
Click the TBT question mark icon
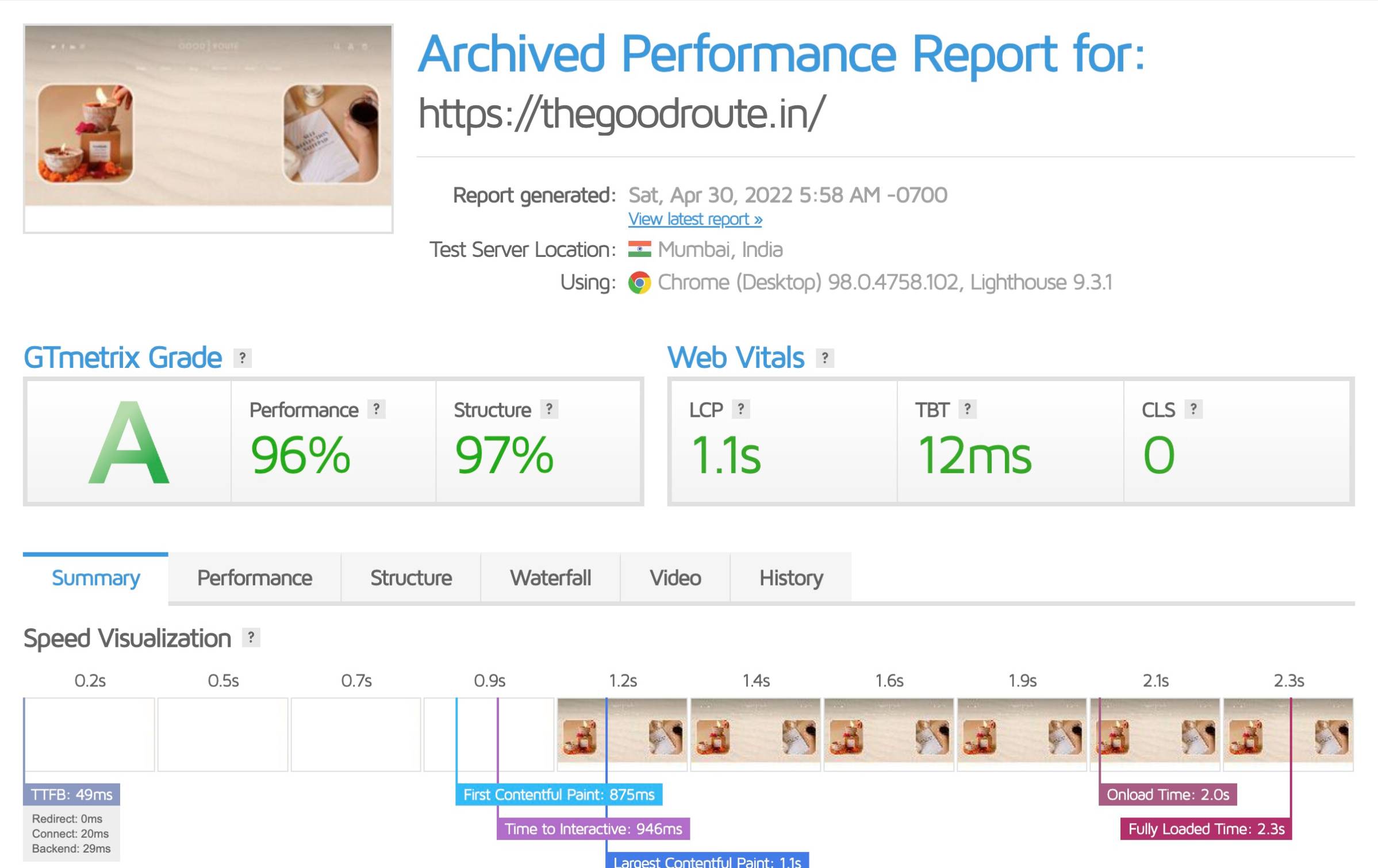[967, 409]
